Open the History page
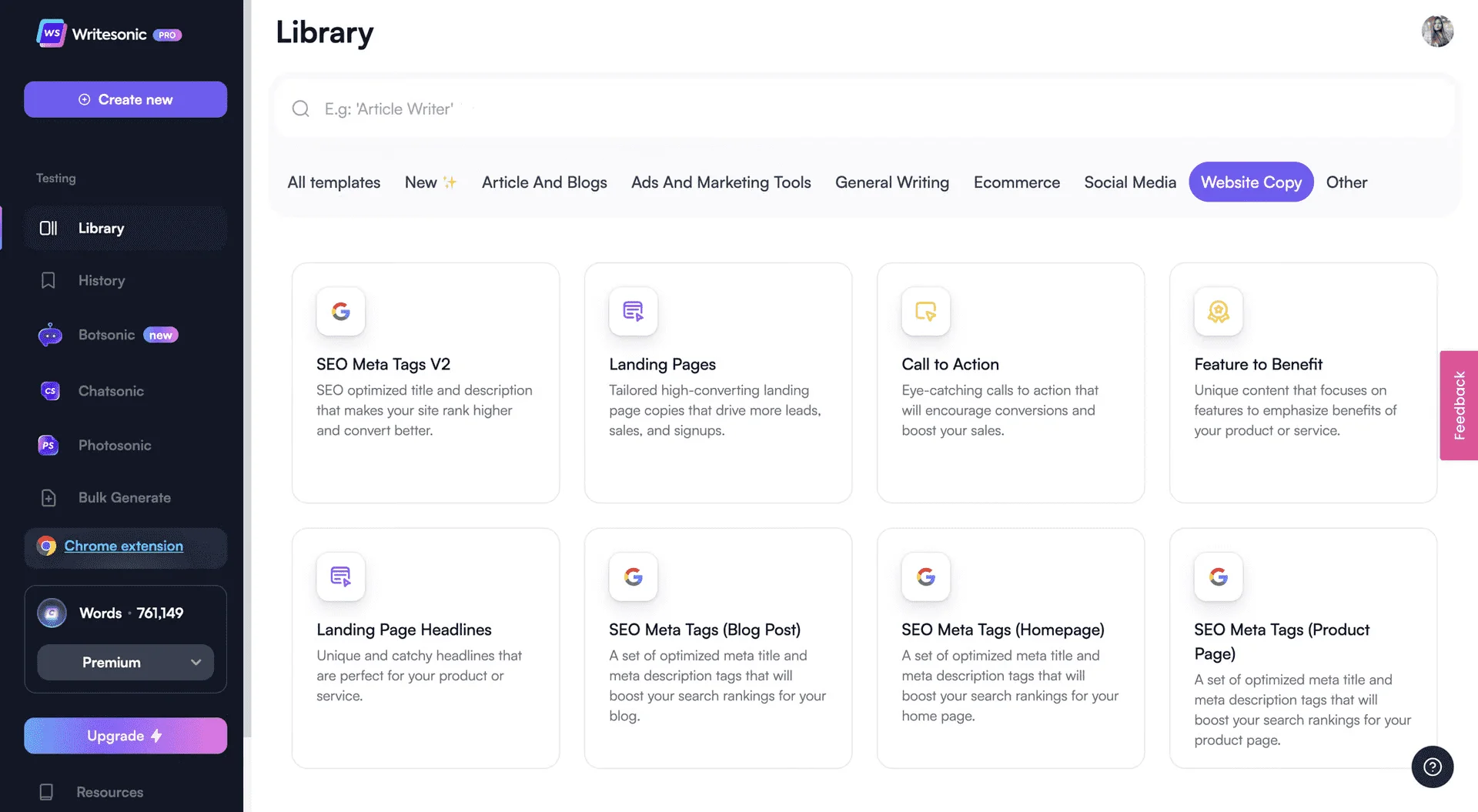This screenshot has height=812, width=1478. pos(101,281)
